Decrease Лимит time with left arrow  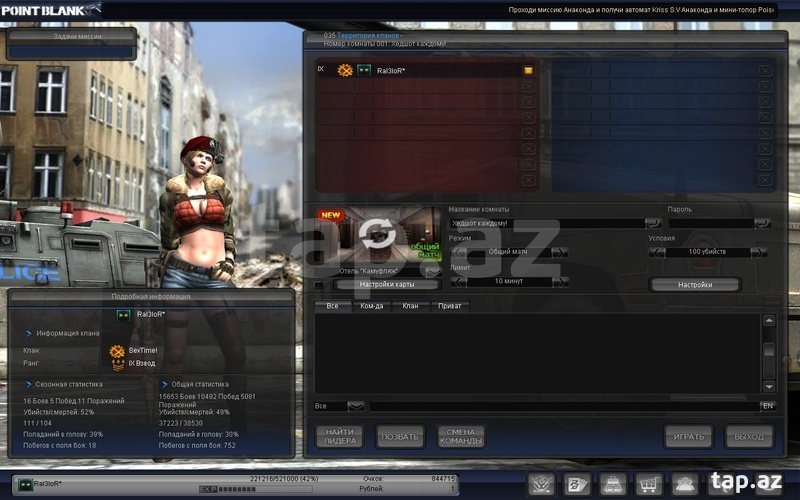(459, 282)
